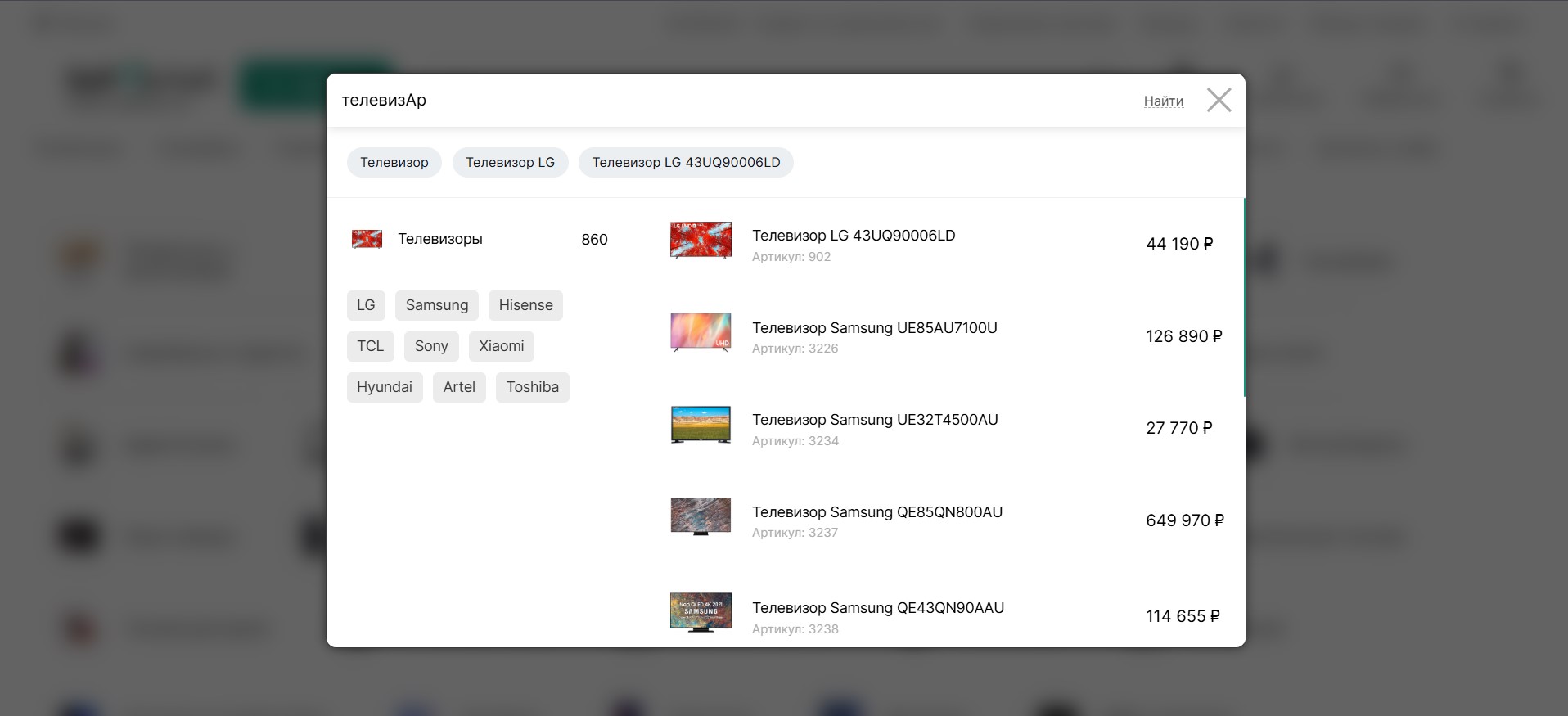The width and height of the screenshot is (1568, 716).
Task: Open Samsung QE43QN90AAU product thumbnail
Action: 701,613
